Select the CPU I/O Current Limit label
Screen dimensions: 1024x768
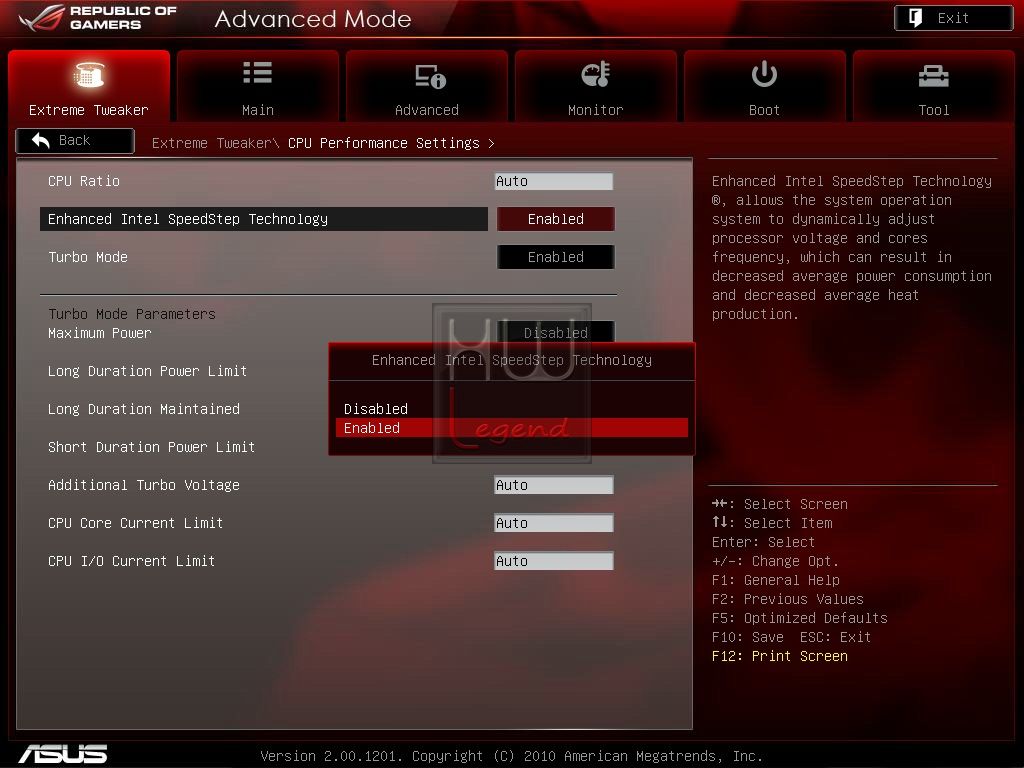click(x=131, y=561)
